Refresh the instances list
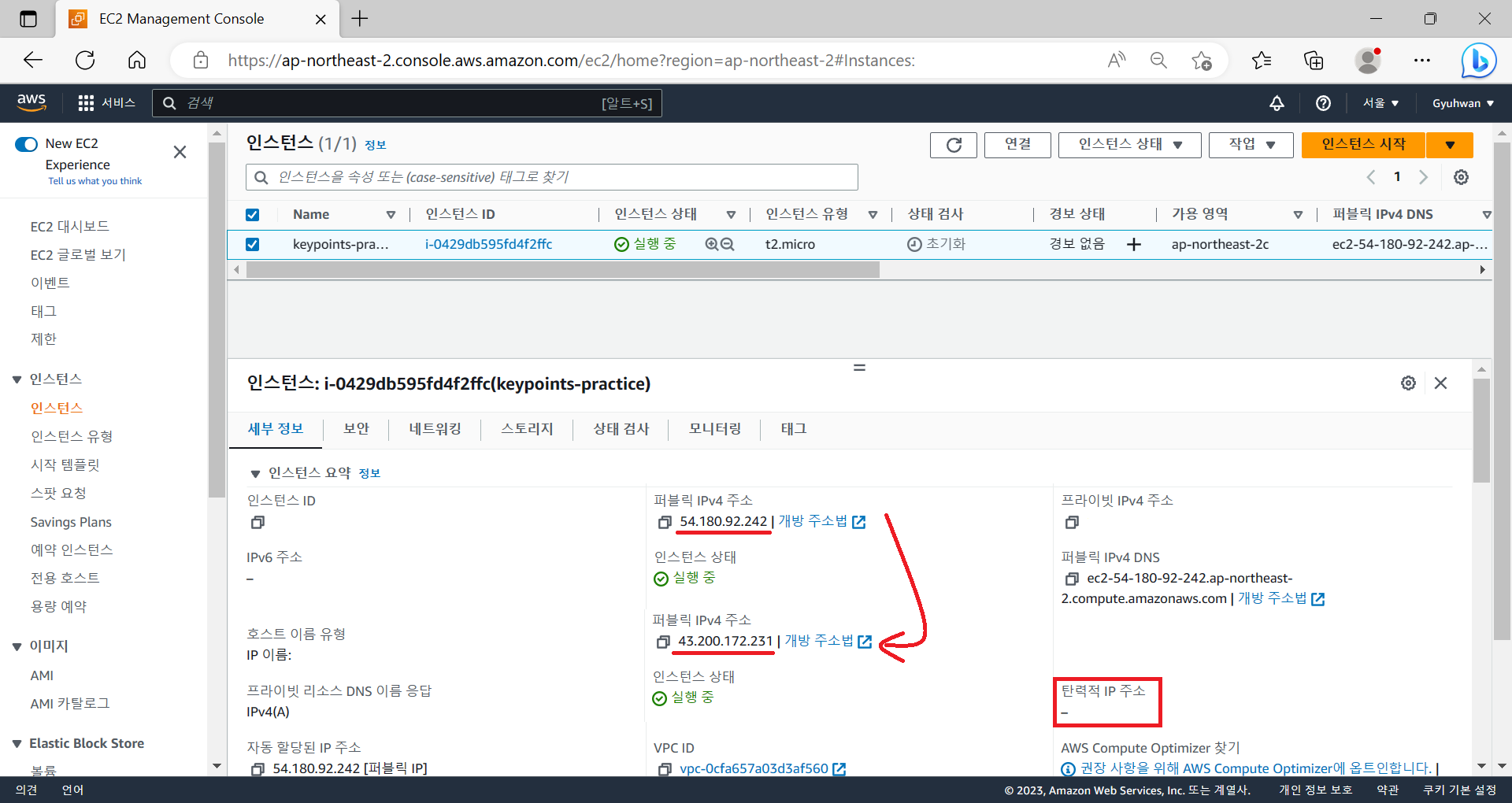The image size is (1512, 803). click(954, 145)
